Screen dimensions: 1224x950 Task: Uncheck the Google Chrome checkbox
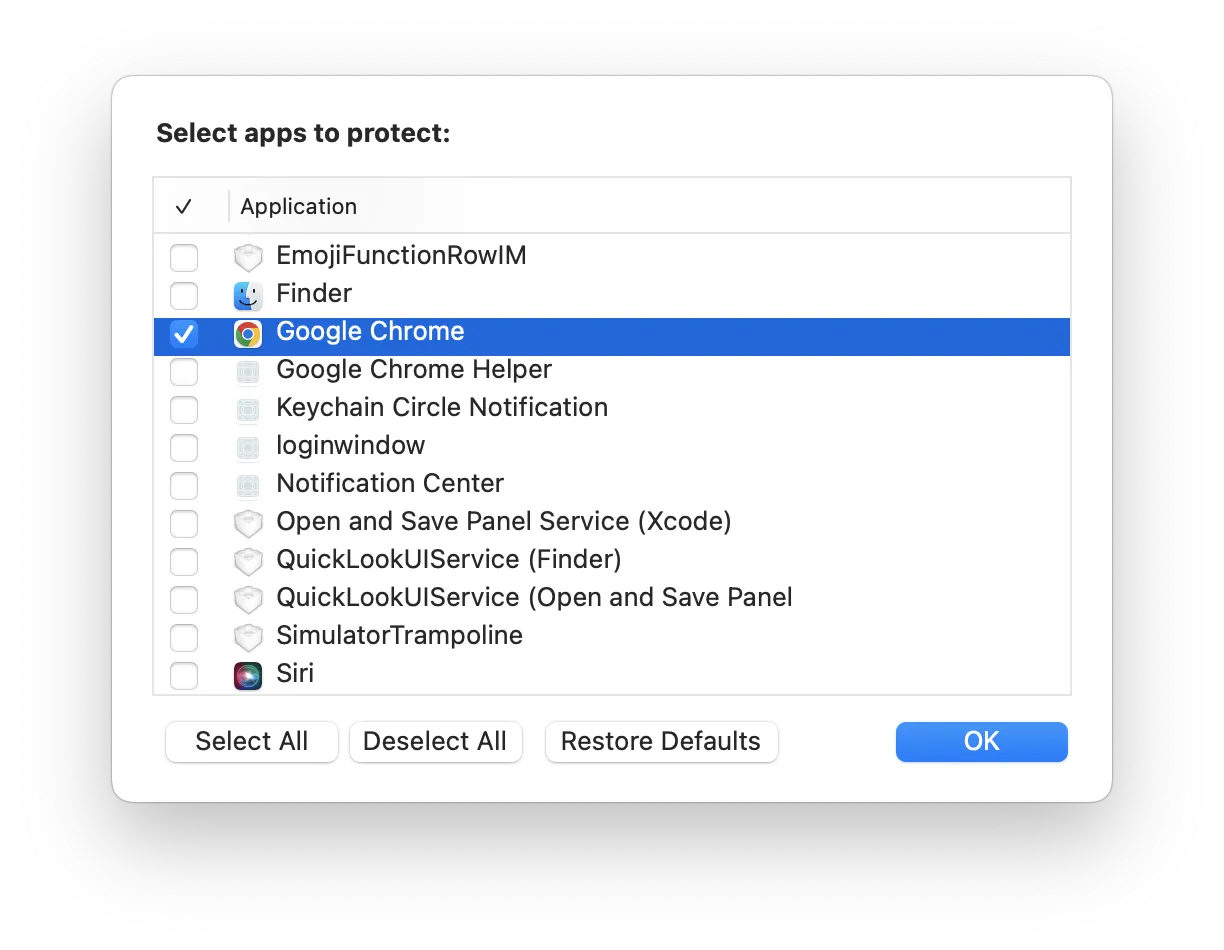[x=184, y=333]
